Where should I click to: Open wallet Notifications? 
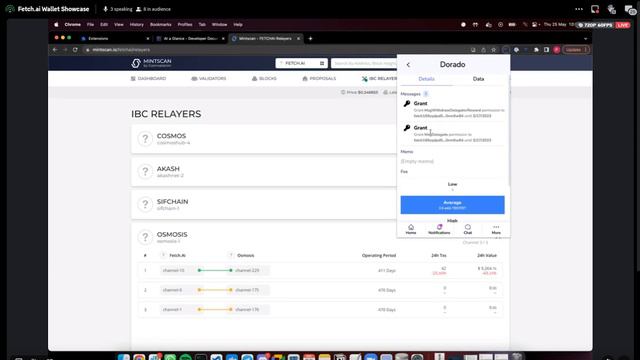[439, 229]
